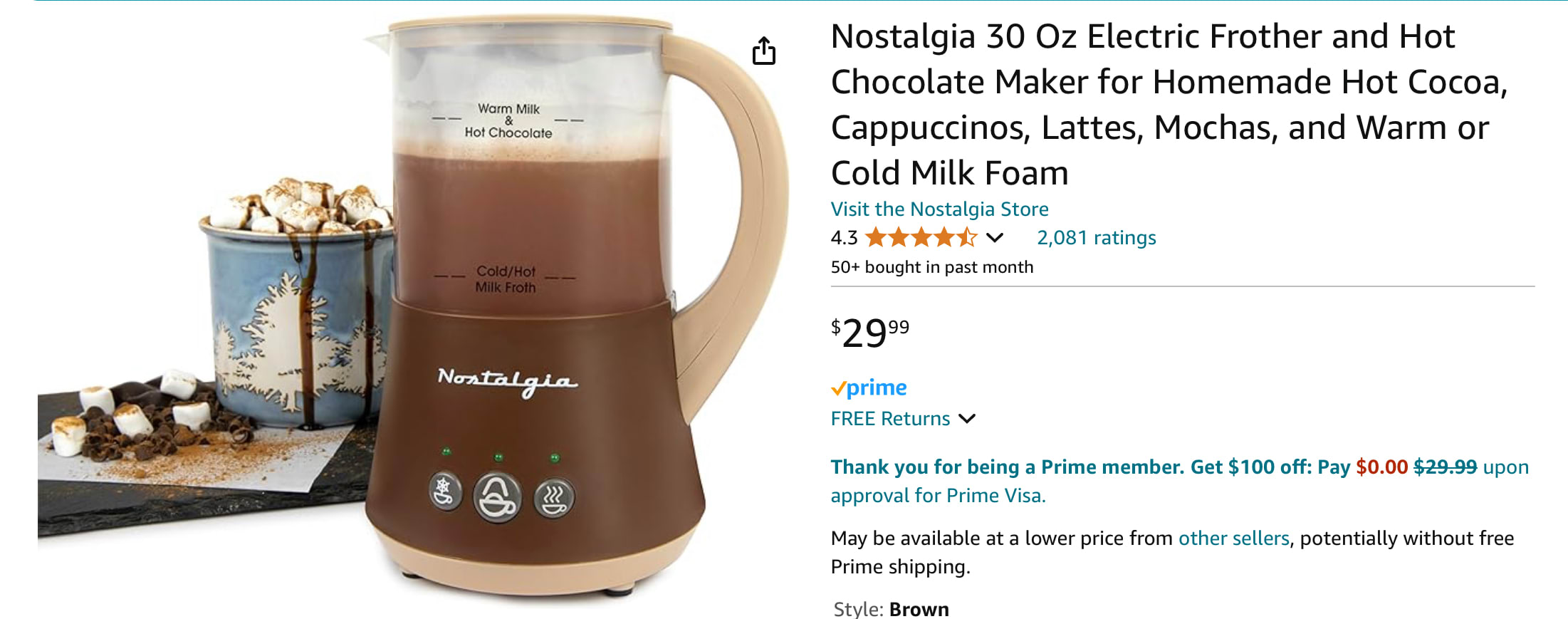Click the 'approval for Prime Visa' text
The width and height of the screenshot is (1568, 619).
click(x=938, y=496)
